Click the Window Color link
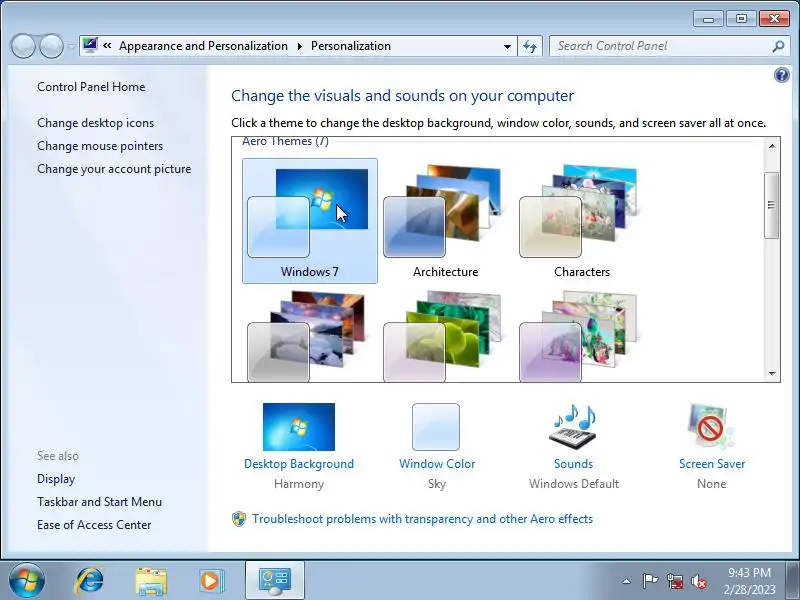The image size is (800, 600). coord(437,464)
